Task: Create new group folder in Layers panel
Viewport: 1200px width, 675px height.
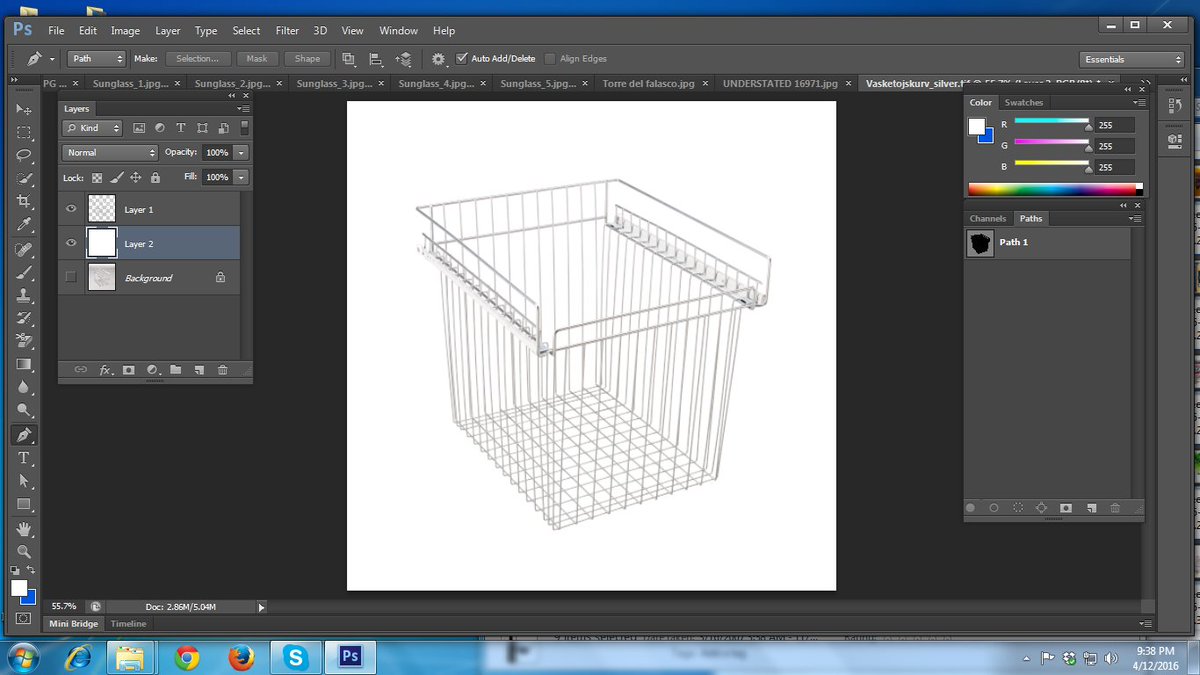Action: coord(176,370)
